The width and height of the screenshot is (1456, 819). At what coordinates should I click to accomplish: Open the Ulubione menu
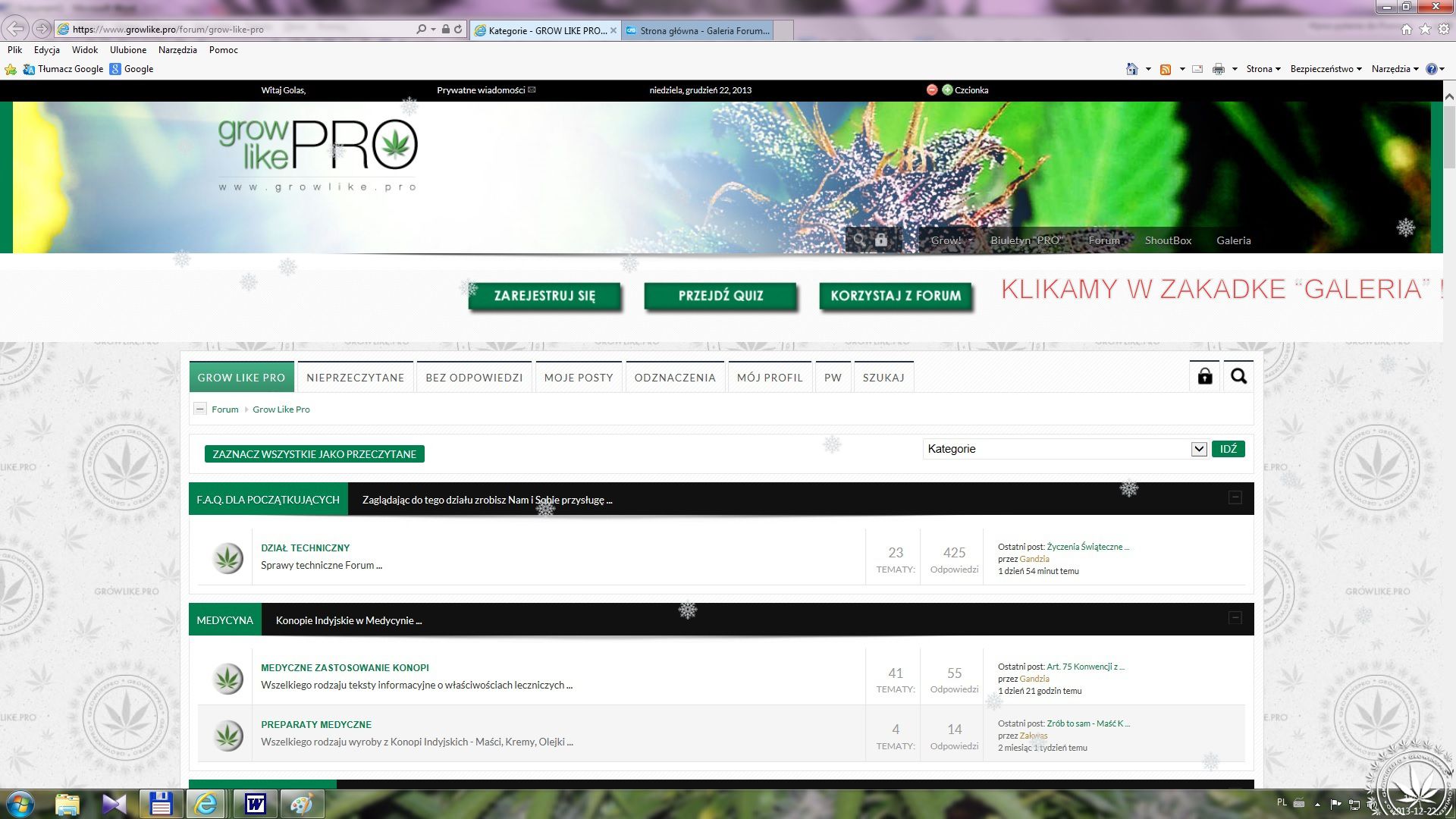click(128, 50)
